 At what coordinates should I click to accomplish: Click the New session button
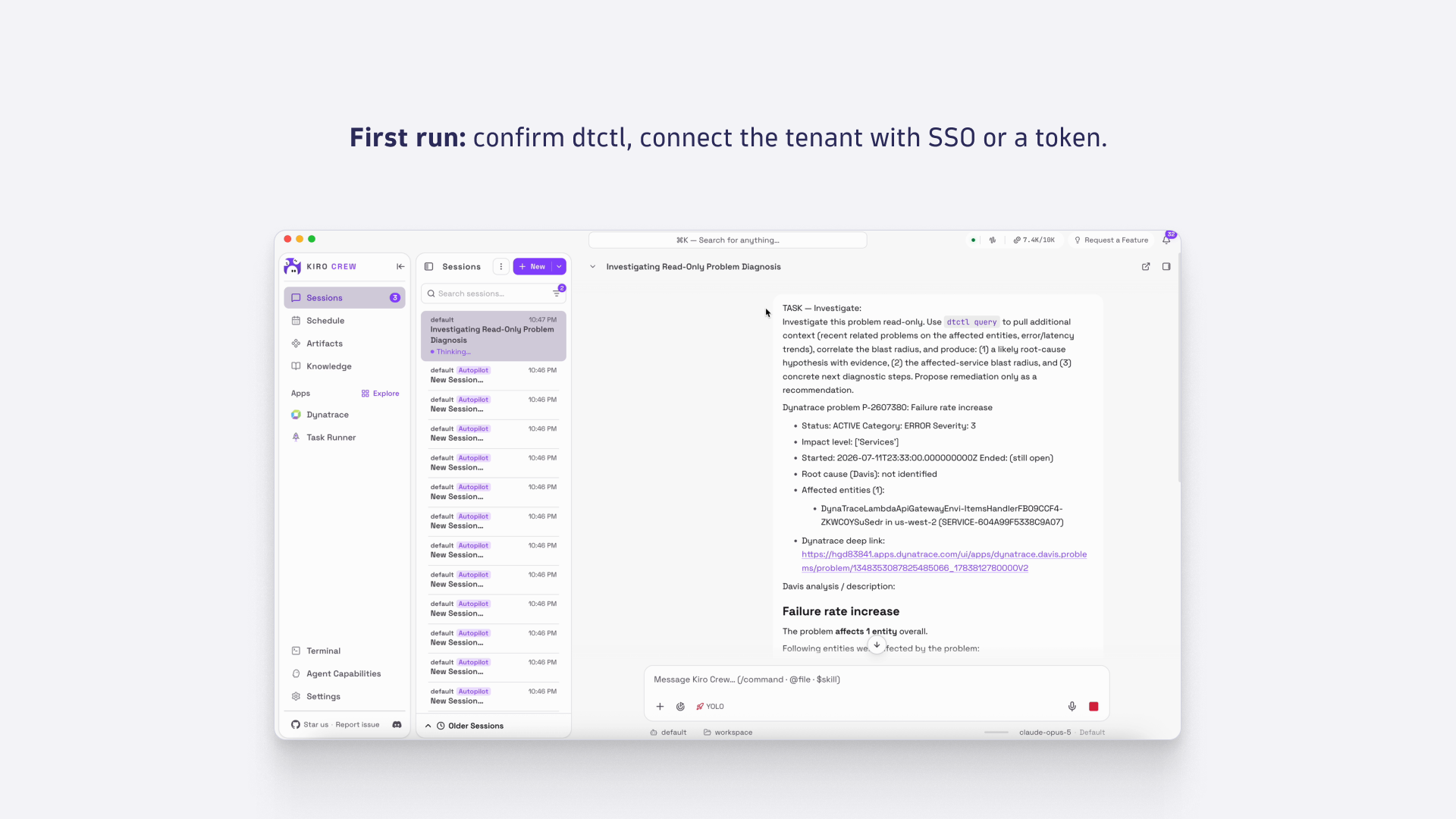pos(532,266)
